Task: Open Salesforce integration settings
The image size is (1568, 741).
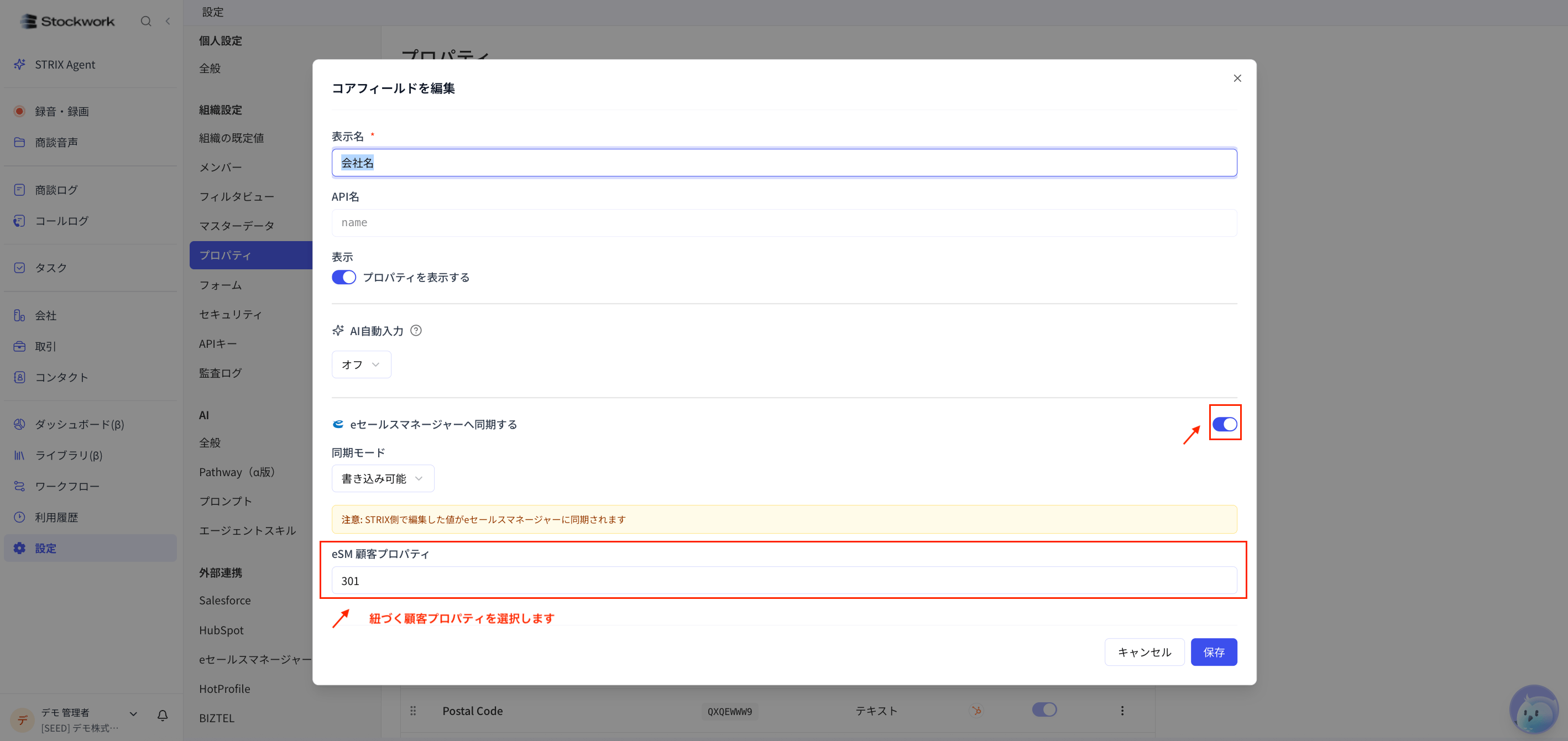Action: 224,600
